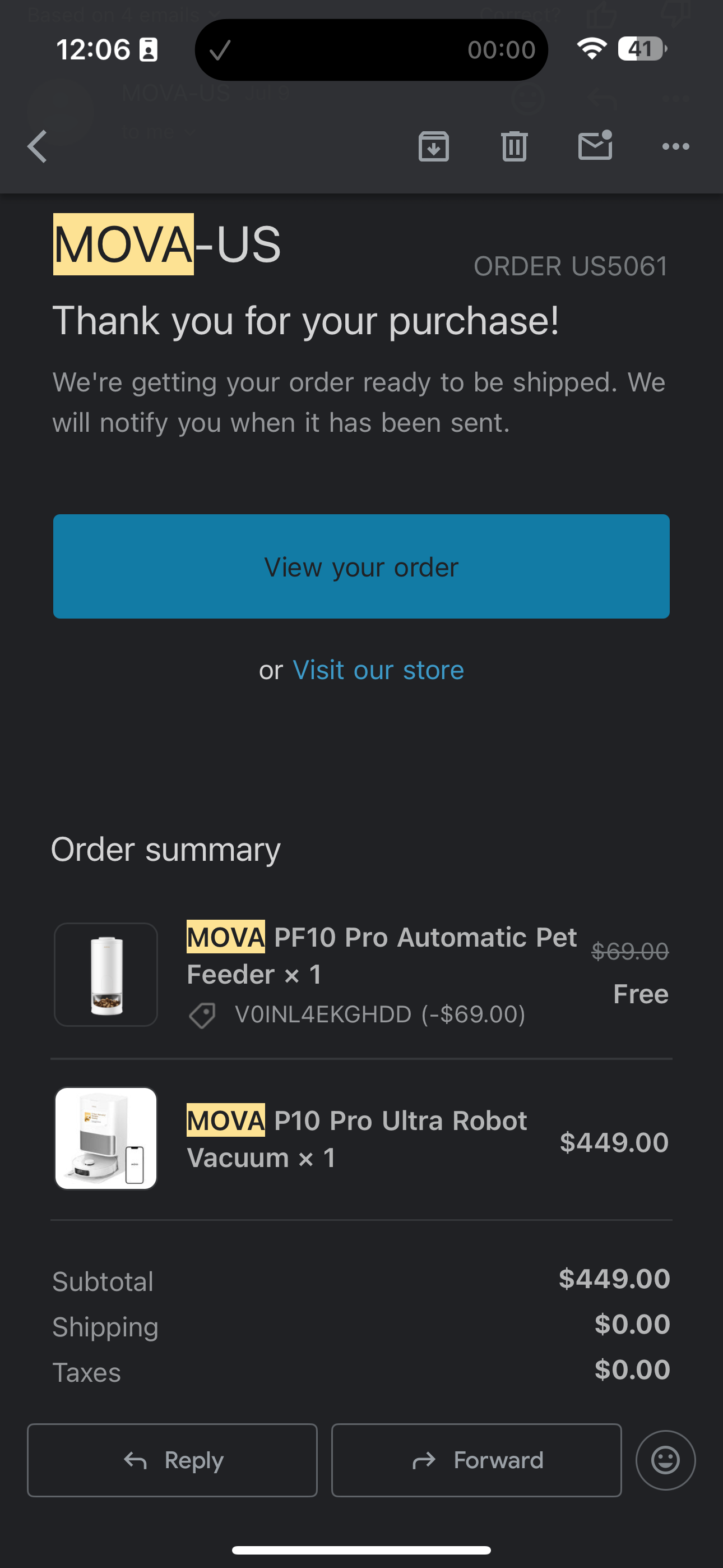723x1568 pixels.
Task: Open the Pet Feeder product thumbnail
Action: (x=106, y=975)
